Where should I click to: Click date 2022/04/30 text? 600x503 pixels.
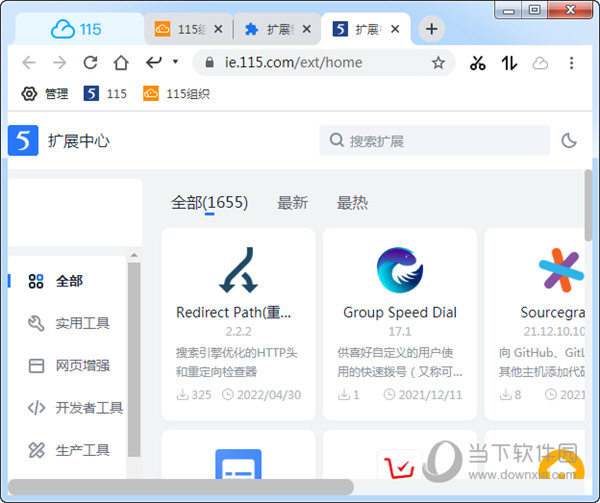tap(269, 395)
